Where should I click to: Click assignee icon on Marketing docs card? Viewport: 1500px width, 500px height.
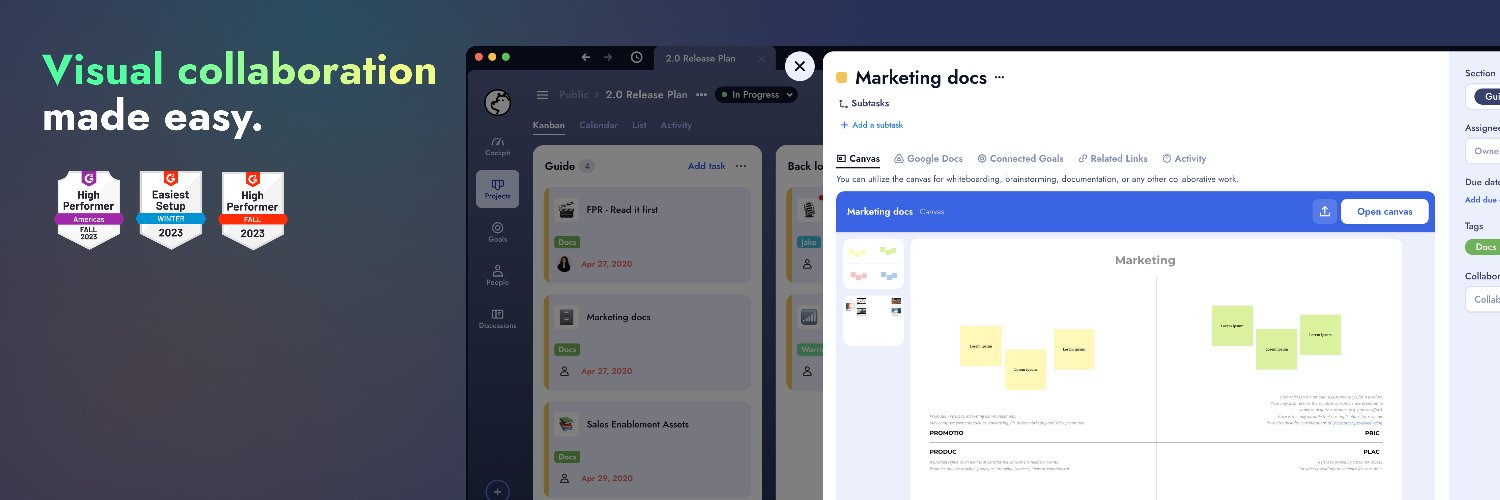[565, 371]
